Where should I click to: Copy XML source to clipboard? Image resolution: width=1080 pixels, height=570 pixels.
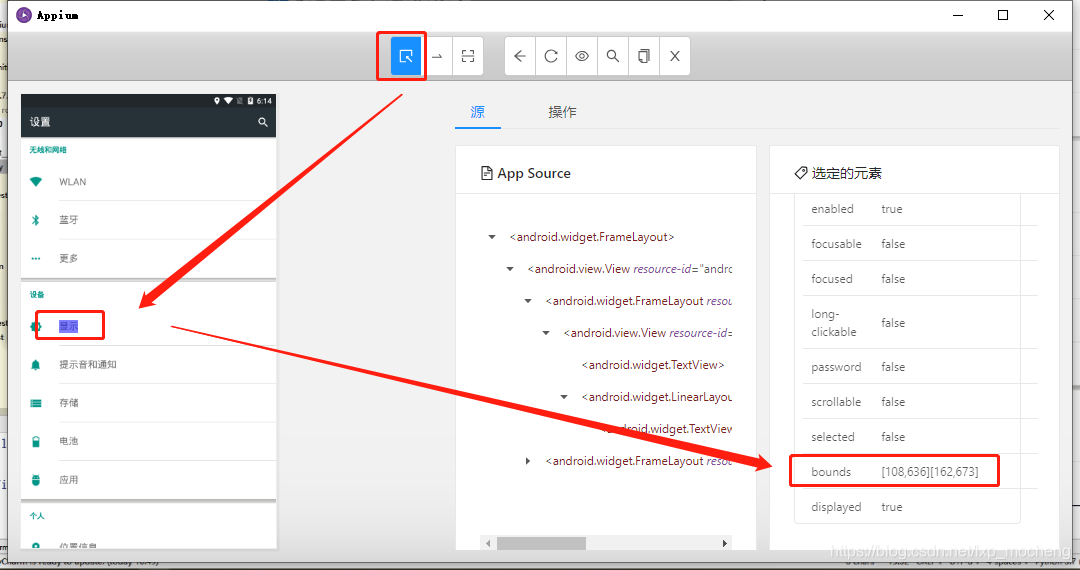644,56
